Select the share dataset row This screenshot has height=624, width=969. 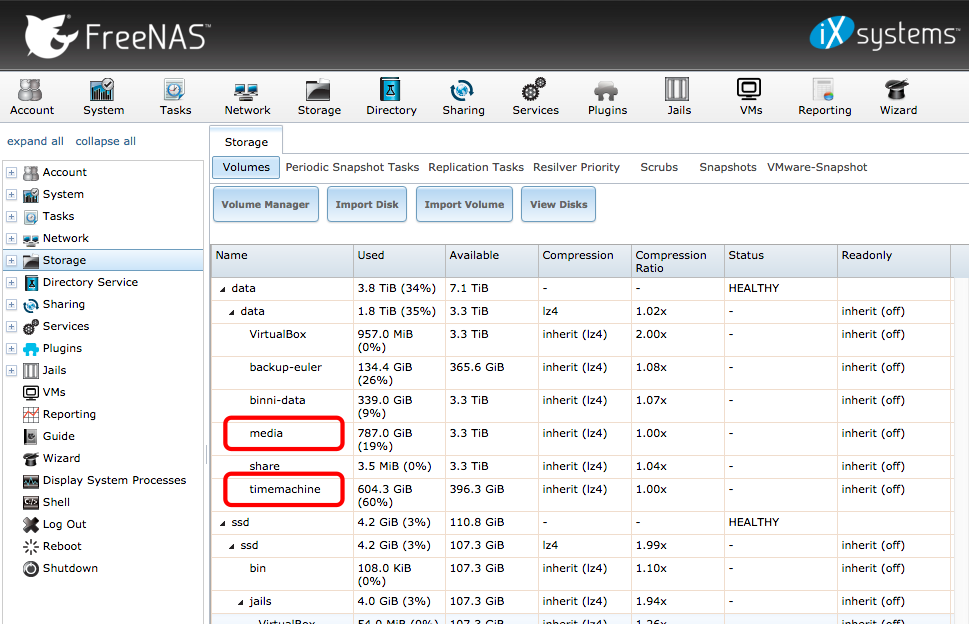point(581,466)
